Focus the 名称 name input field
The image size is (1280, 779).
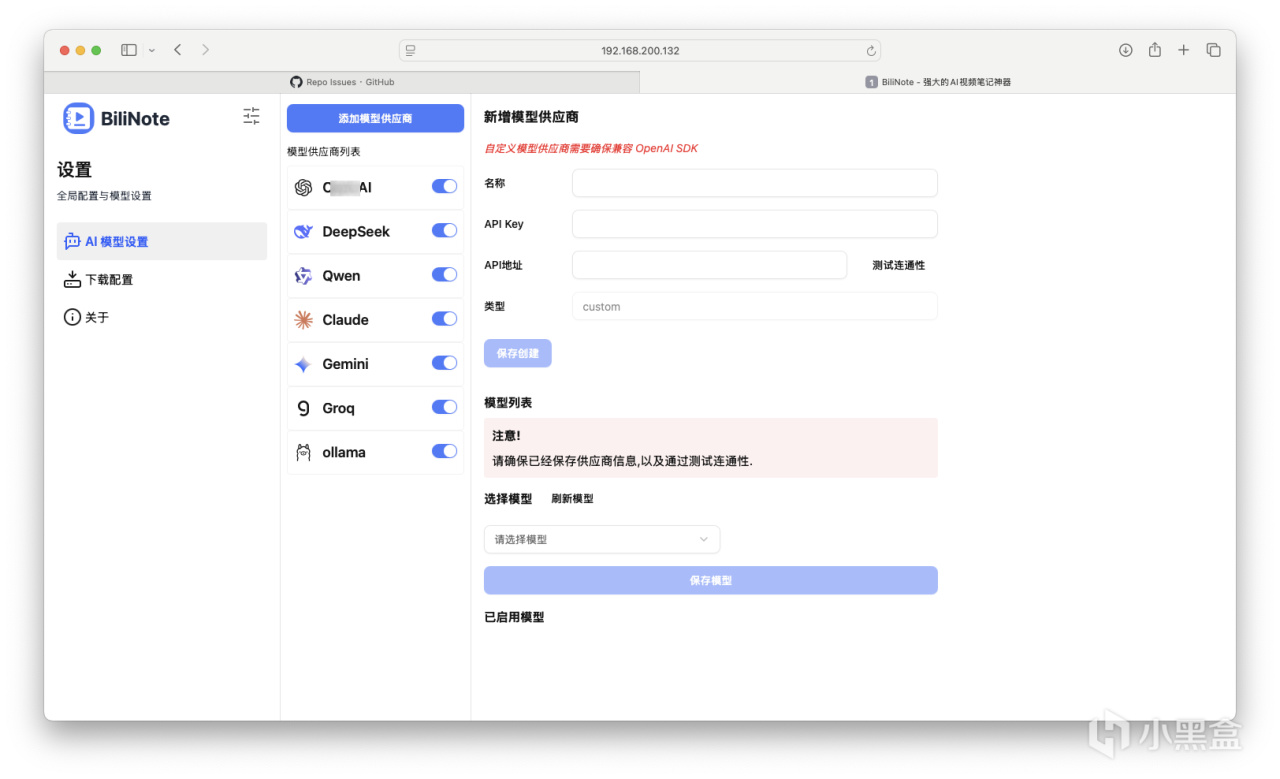(x=755, y=183)
